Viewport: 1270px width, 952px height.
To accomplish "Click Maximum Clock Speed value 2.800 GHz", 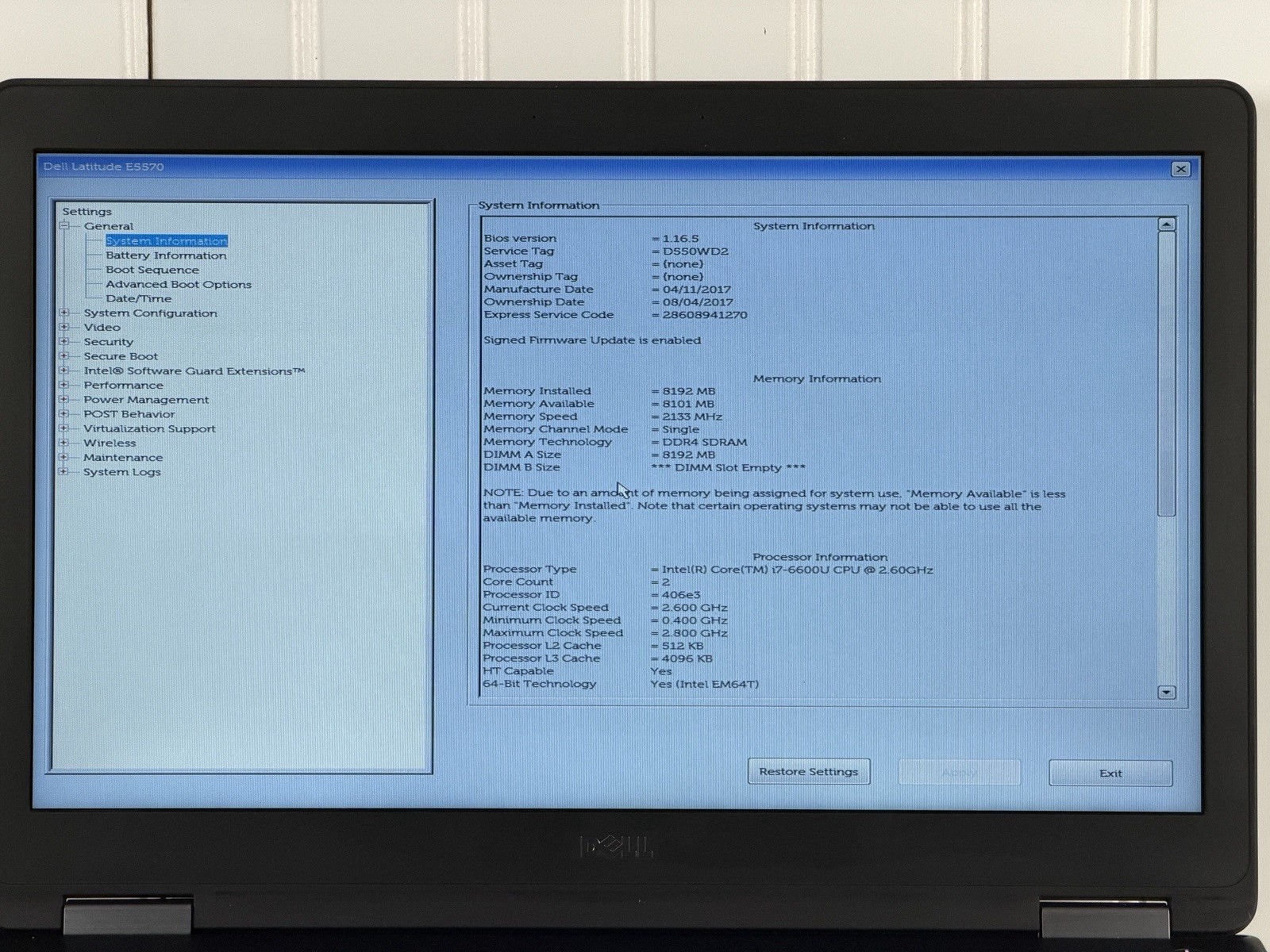I will [695, 633].
